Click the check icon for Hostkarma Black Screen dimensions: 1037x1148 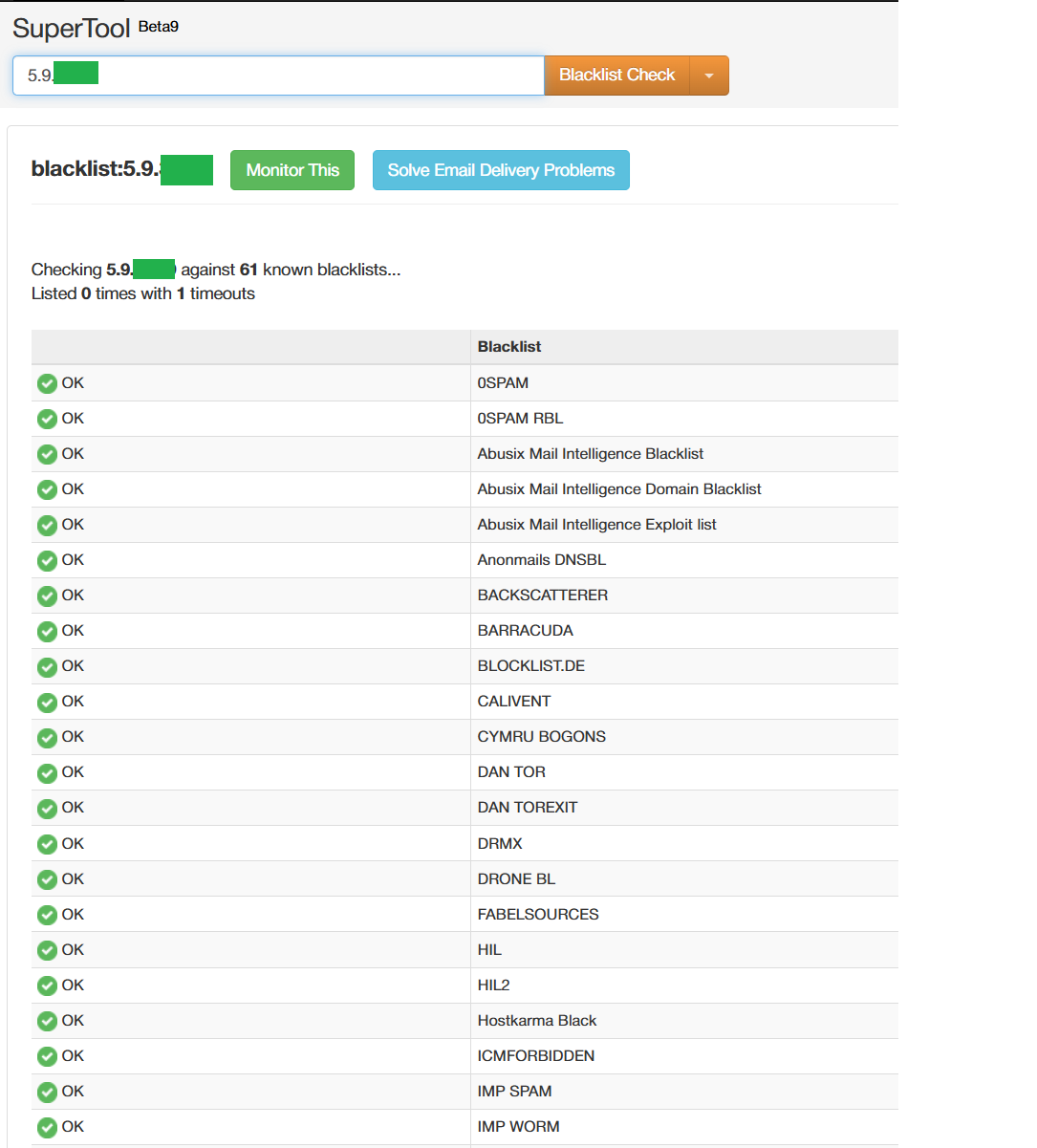(x=47, y=1021)
